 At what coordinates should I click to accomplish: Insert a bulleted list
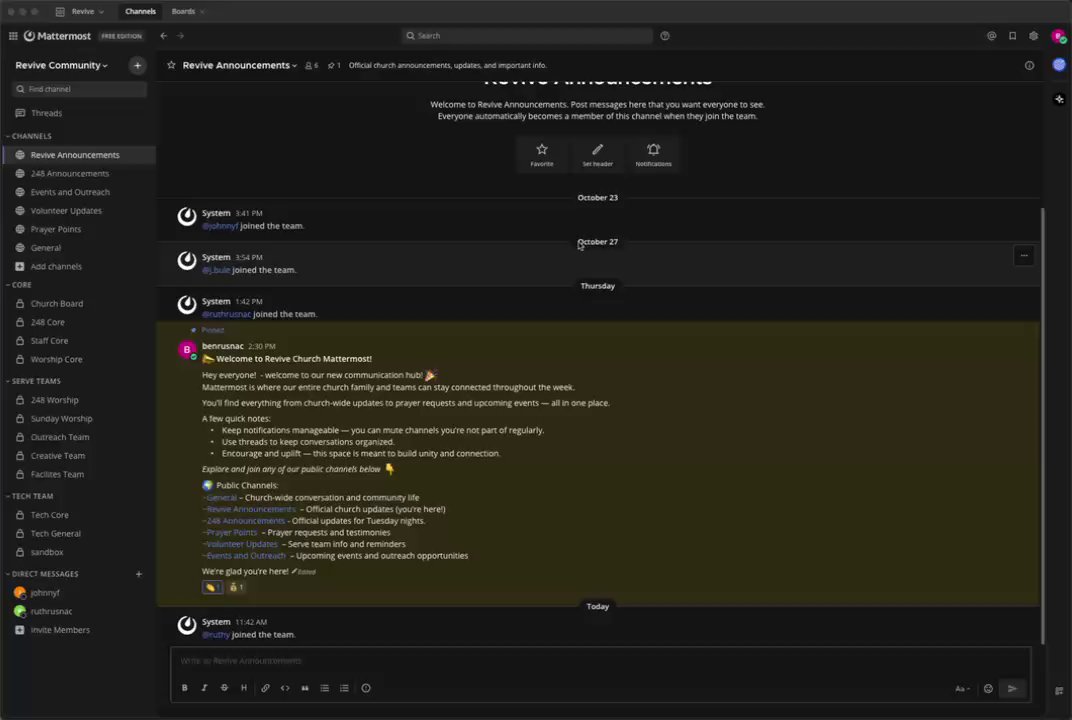point(325,688)
